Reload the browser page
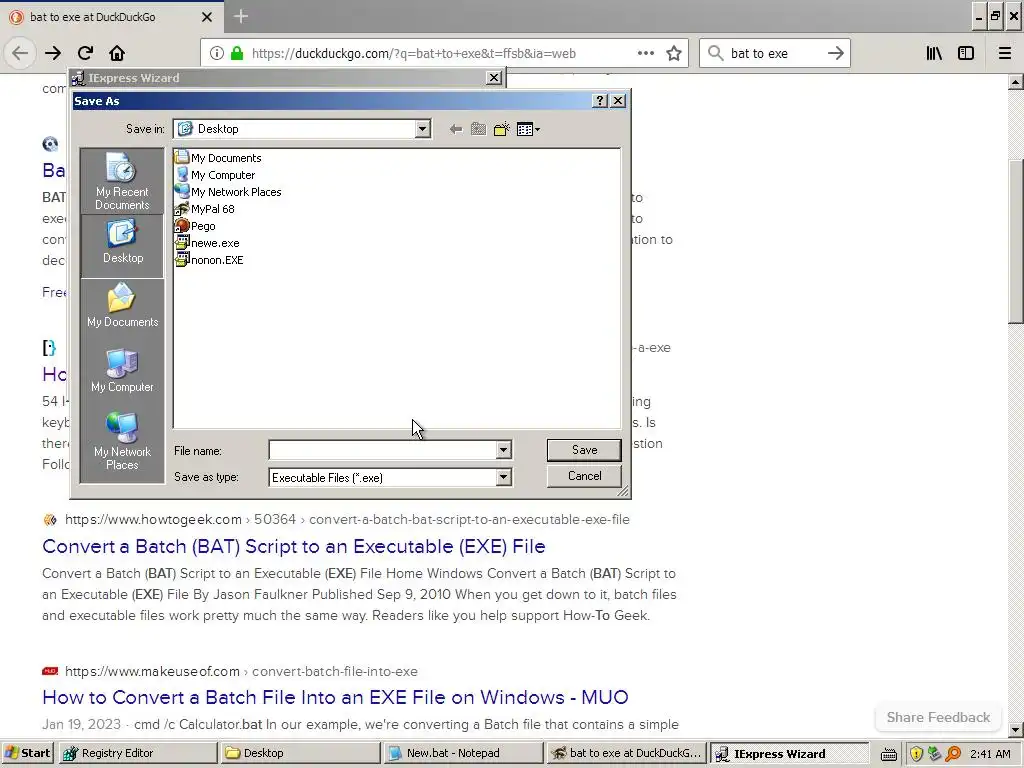Image resolution: width=1024 pixels, height=768 pixels. click(x=86, y=53)
